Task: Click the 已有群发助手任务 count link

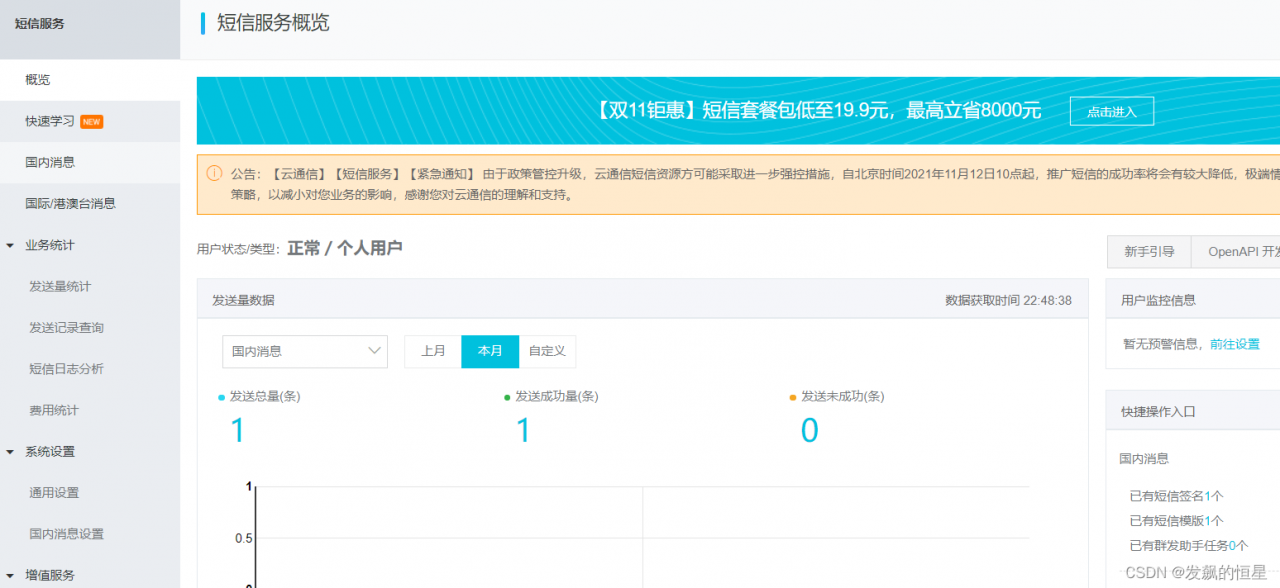Action: coord(1232,546)
